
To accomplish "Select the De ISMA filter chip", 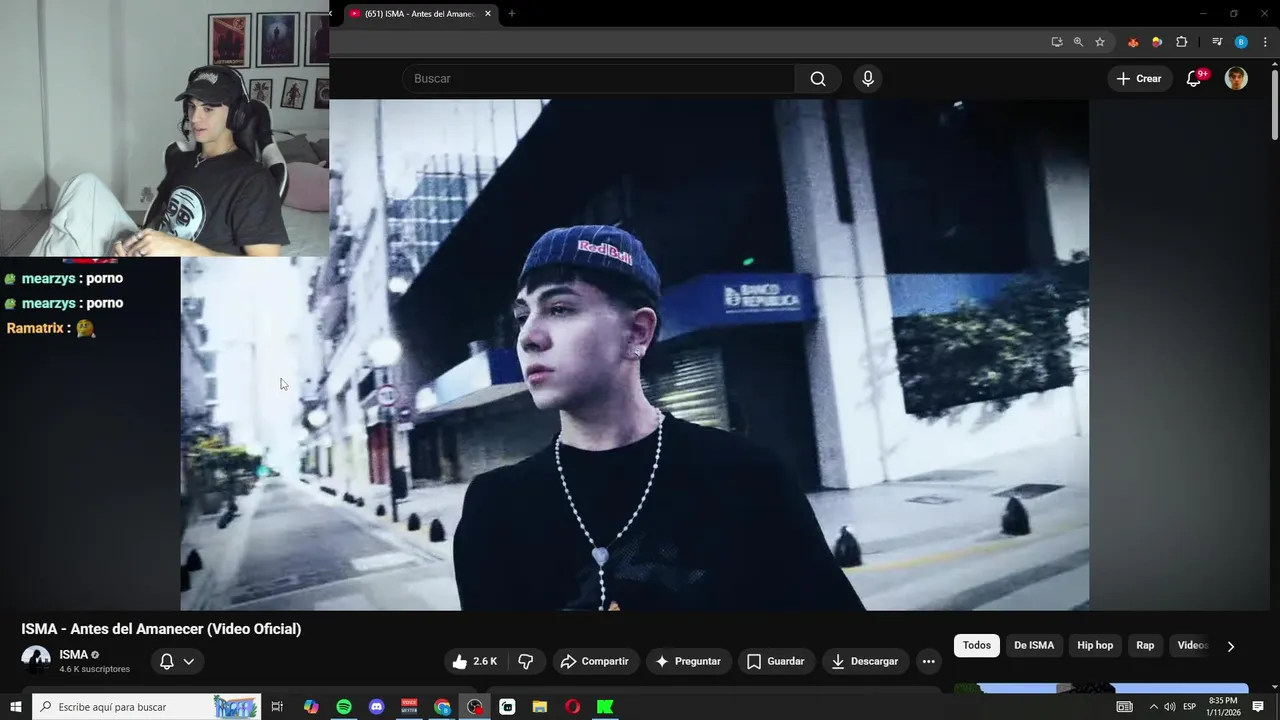I will coord(1034,646).
